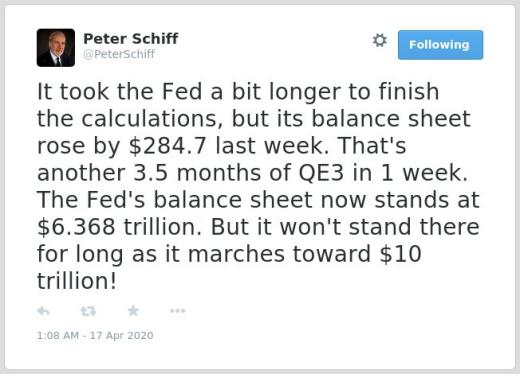Screen dimensions: 520x374
Task: Open the 1:08 AM - 17 Apr 2020 timestamp
Action: (95, 335)
